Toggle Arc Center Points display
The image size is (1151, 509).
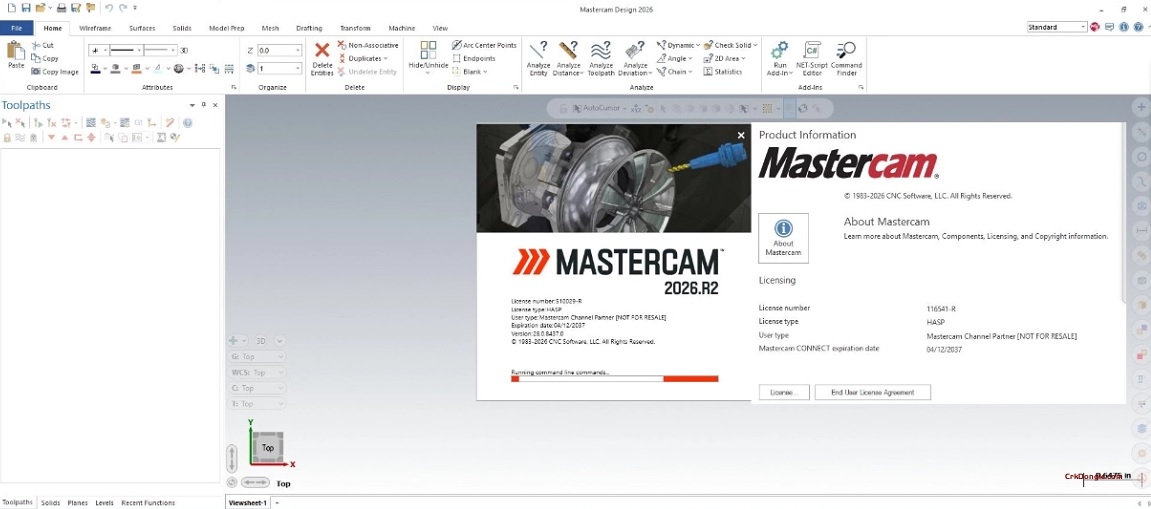tap(484, 45)
